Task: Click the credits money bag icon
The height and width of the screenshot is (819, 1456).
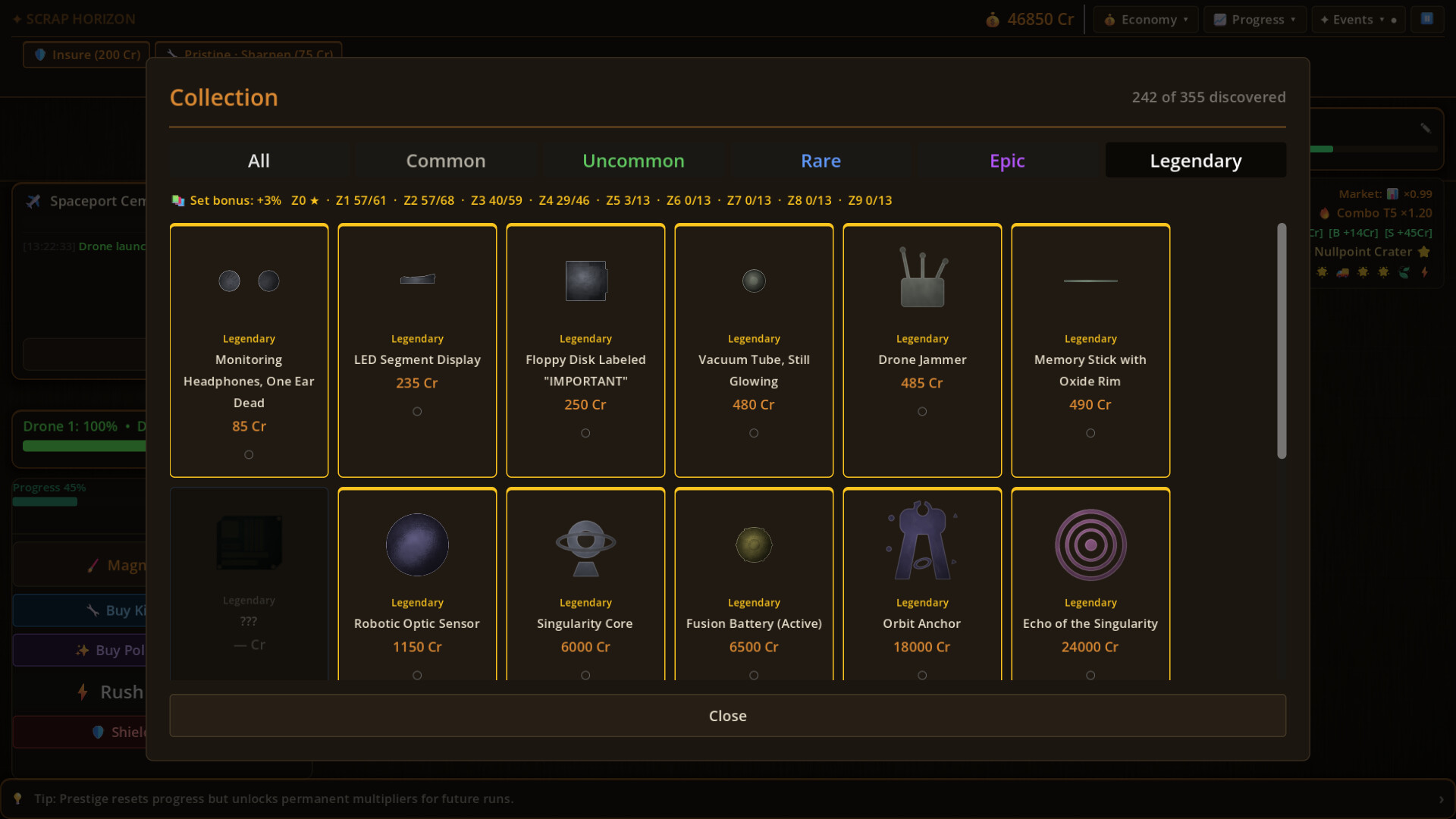Action: coord(992,20)
